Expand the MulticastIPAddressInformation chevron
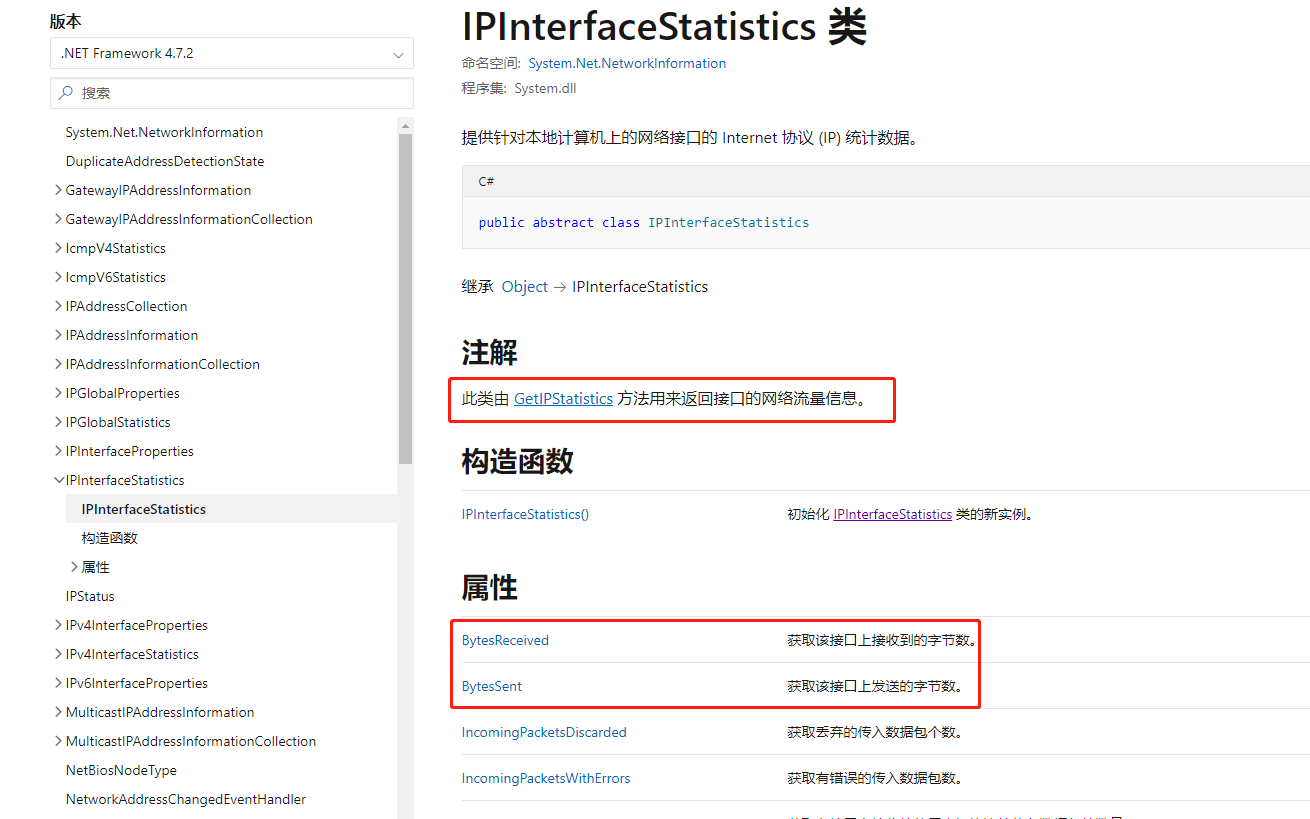The image size is (1310, 819). coord(58,712)
